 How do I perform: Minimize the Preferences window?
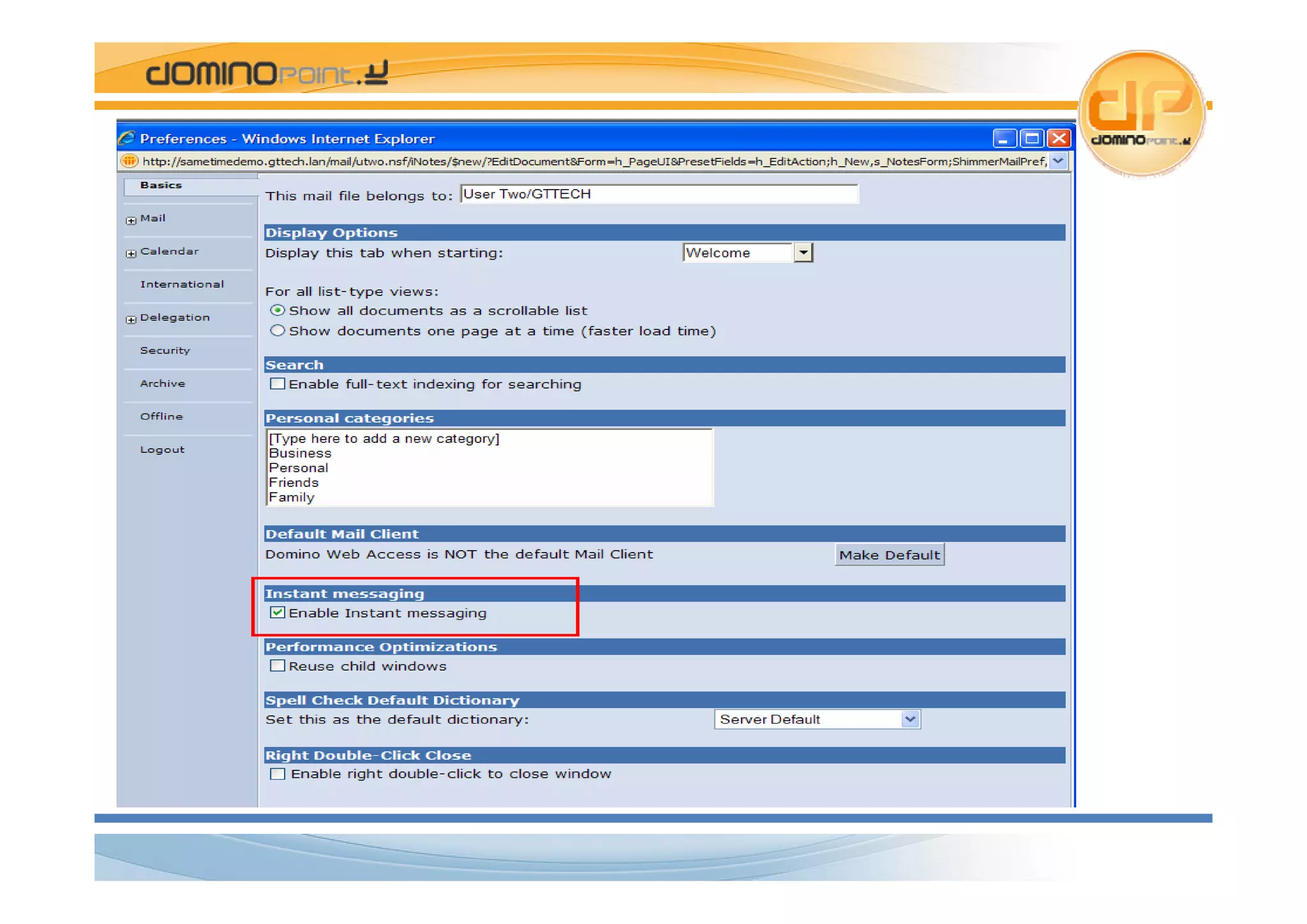(x=1004, y=138)
